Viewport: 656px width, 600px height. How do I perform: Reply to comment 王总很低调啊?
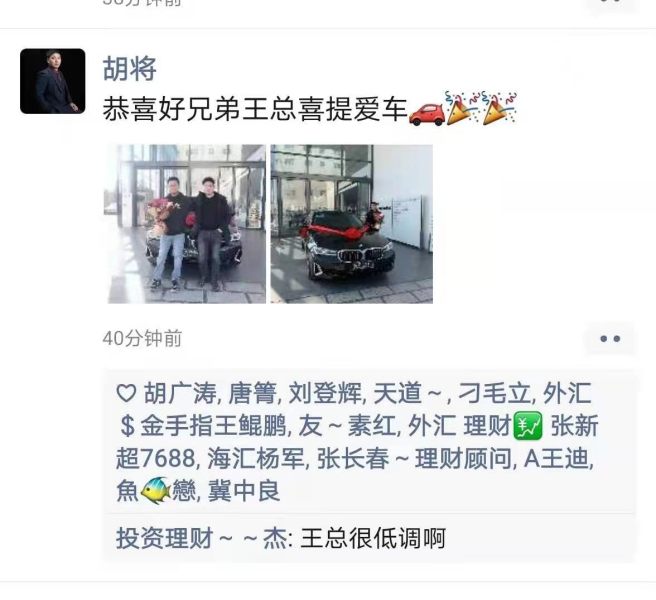(373, 538)
